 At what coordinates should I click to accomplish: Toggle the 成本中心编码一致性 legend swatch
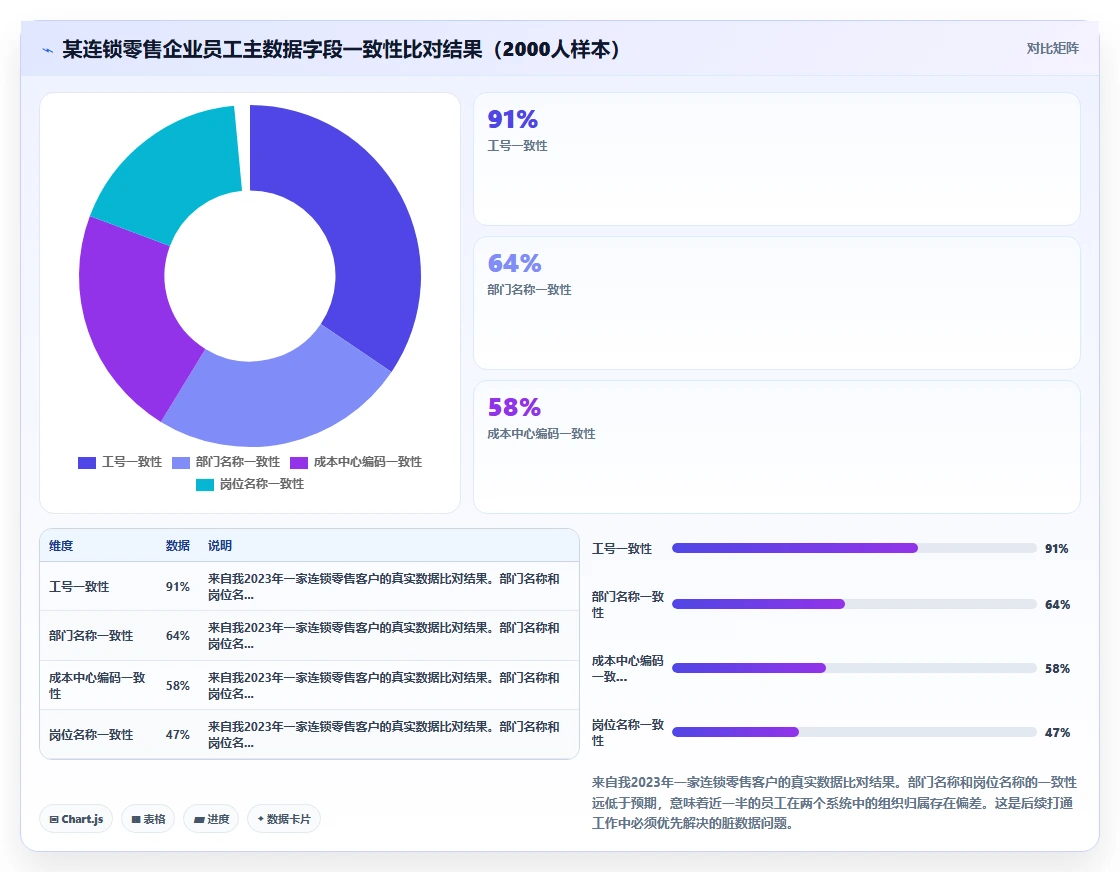(x=299, y=463)
